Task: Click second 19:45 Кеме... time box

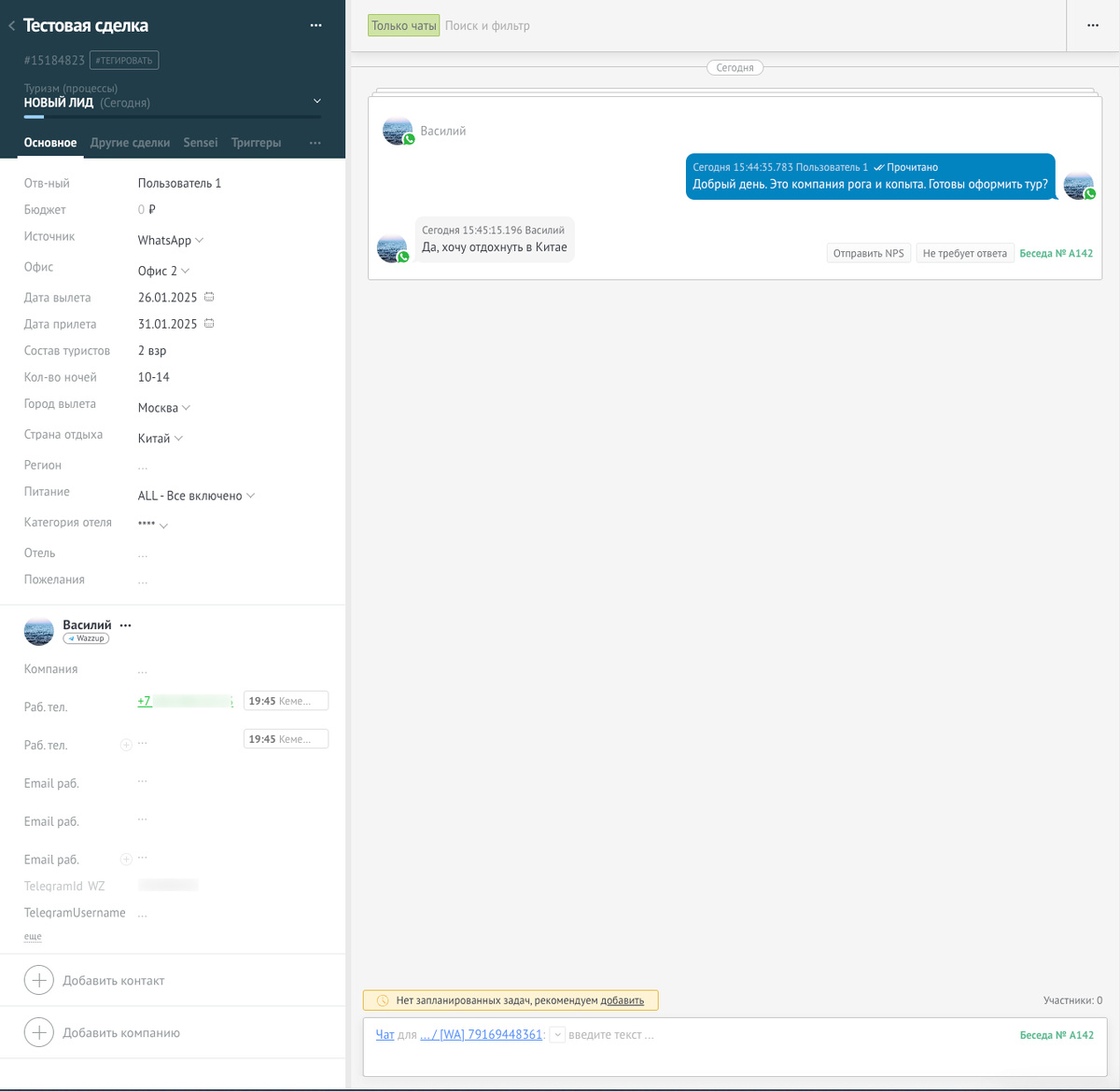Action: (x=286, y=739)
